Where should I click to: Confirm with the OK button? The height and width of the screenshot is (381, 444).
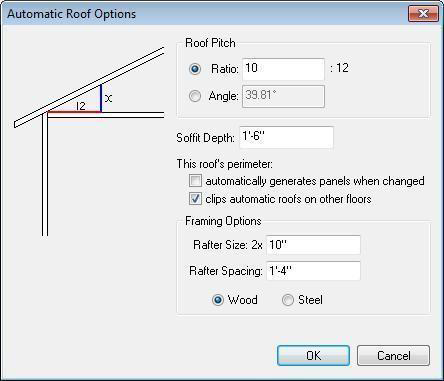pos(314,356)
